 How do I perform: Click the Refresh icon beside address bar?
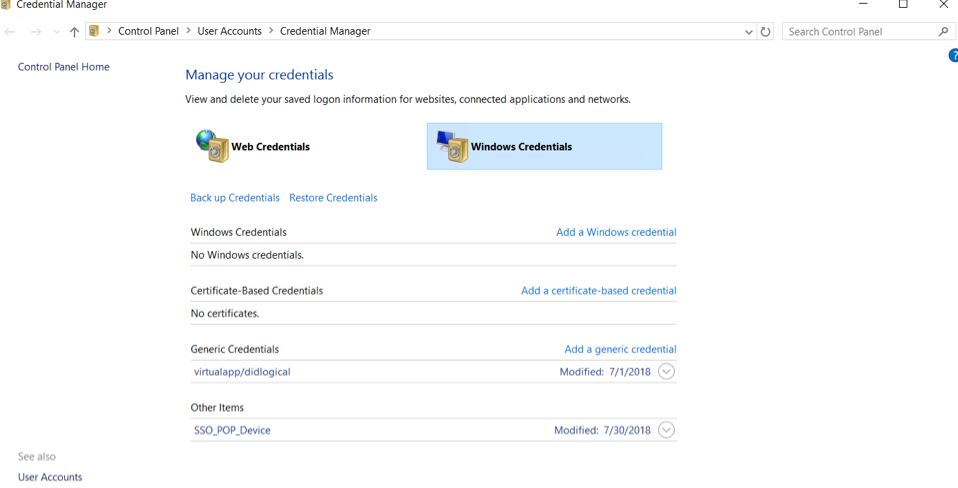pyautogui.click(x=766, y=32)
